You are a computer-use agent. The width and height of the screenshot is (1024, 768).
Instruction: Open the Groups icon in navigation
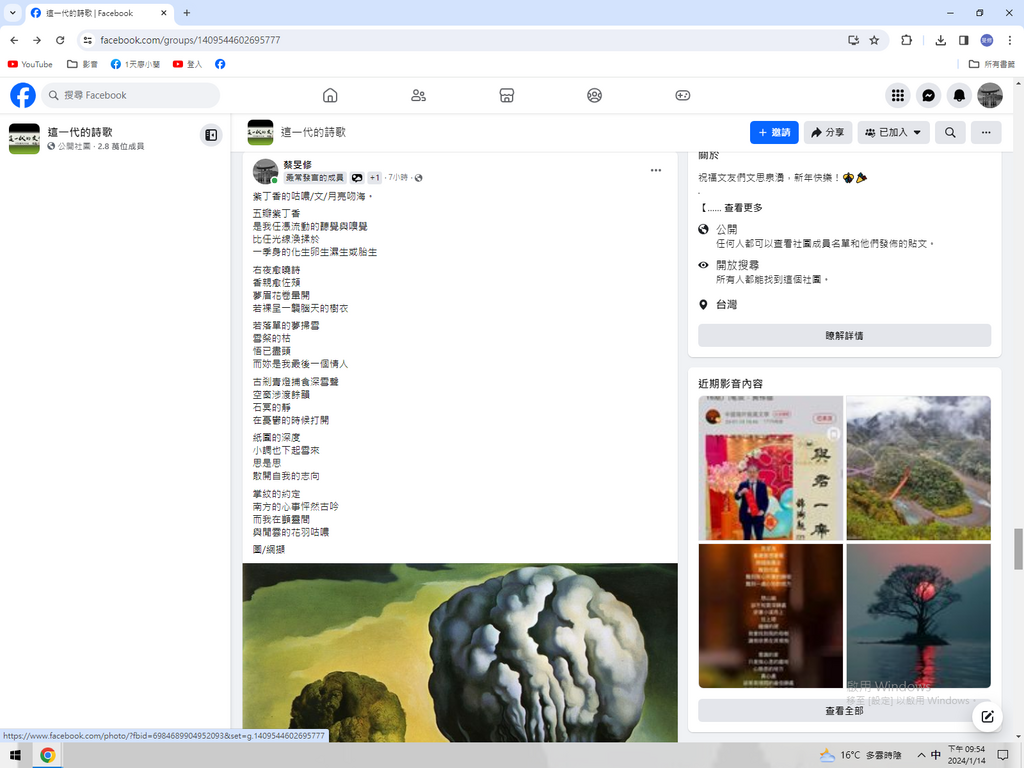click(594, 95)
